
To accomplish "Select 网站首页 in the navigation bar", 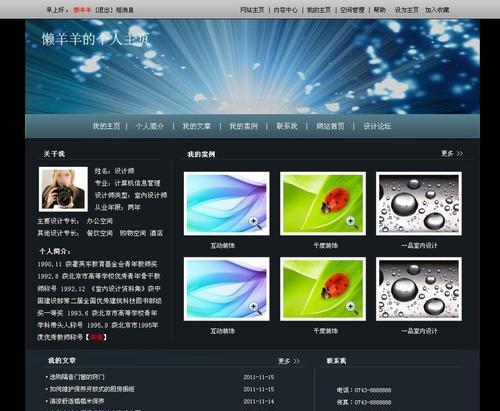I will (330, 126).
